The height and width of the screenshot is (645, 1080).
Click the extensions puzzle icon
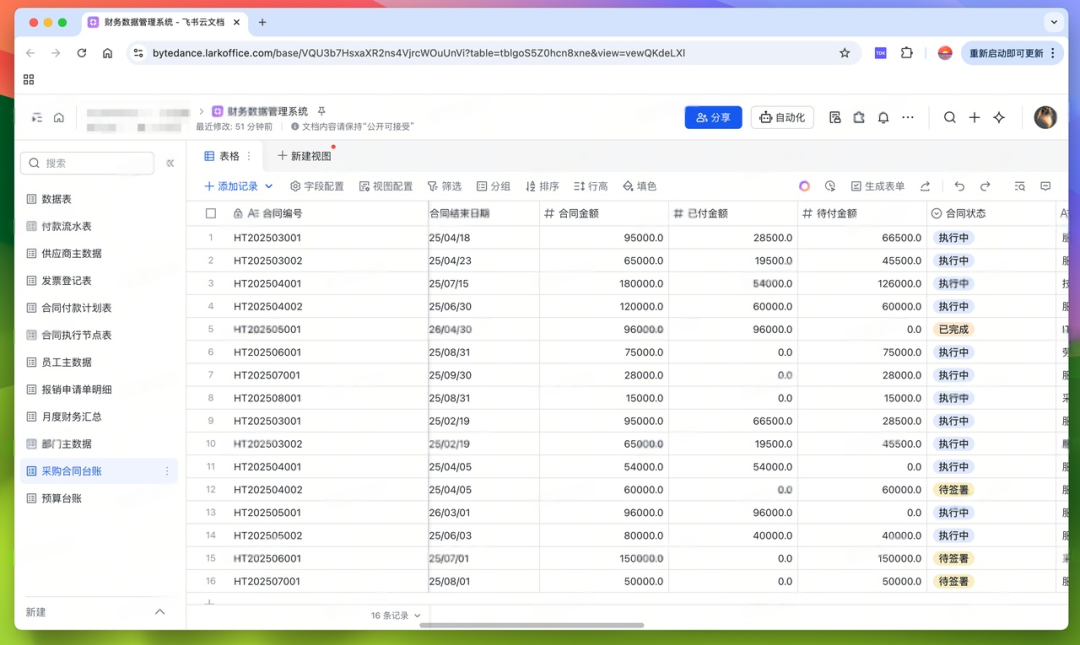[907, 53]
